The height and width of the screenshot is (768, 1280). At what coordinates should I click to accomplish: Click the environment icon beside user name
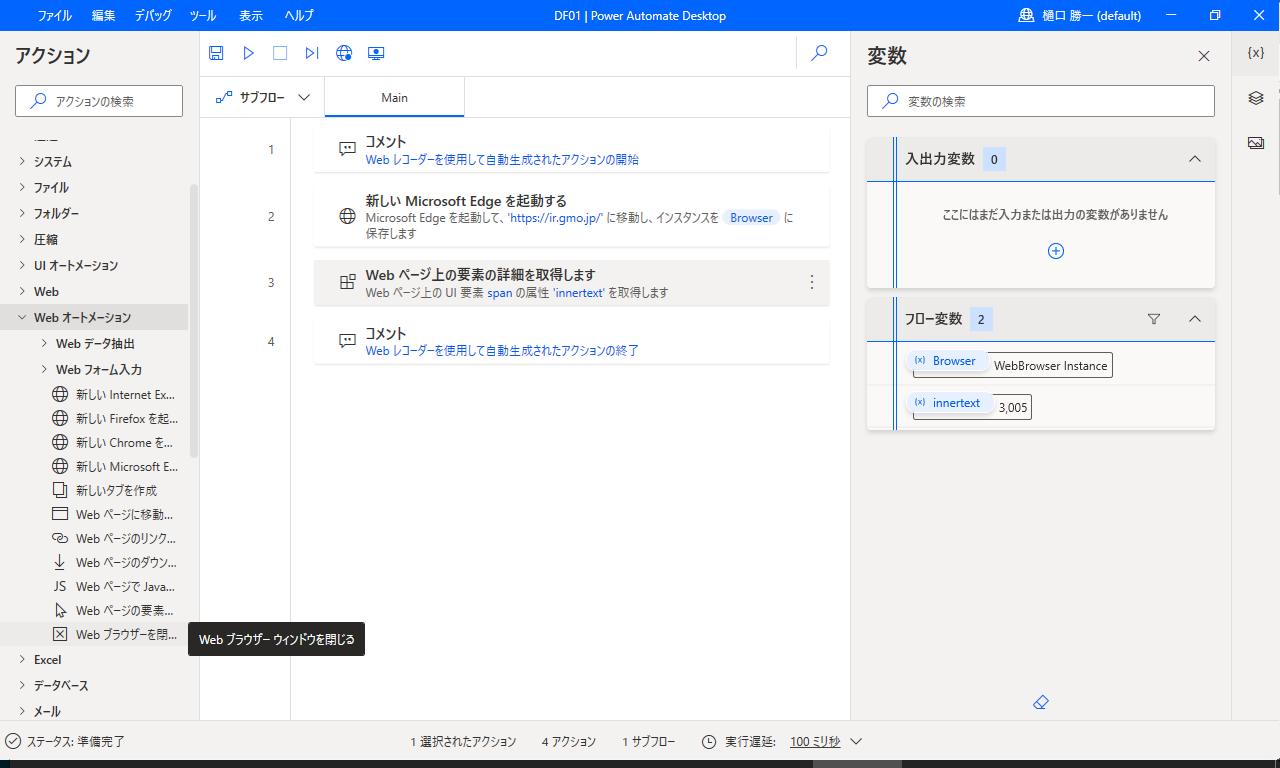(1026, 15)
